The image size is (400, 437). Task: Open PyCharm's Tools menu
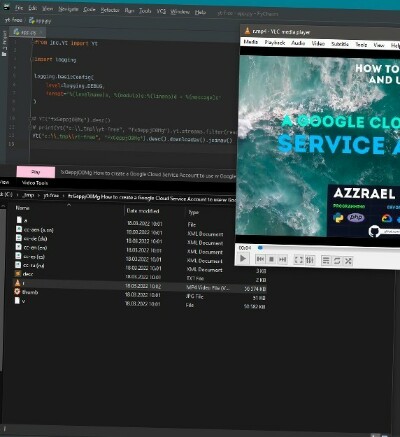tap(145, 11)
